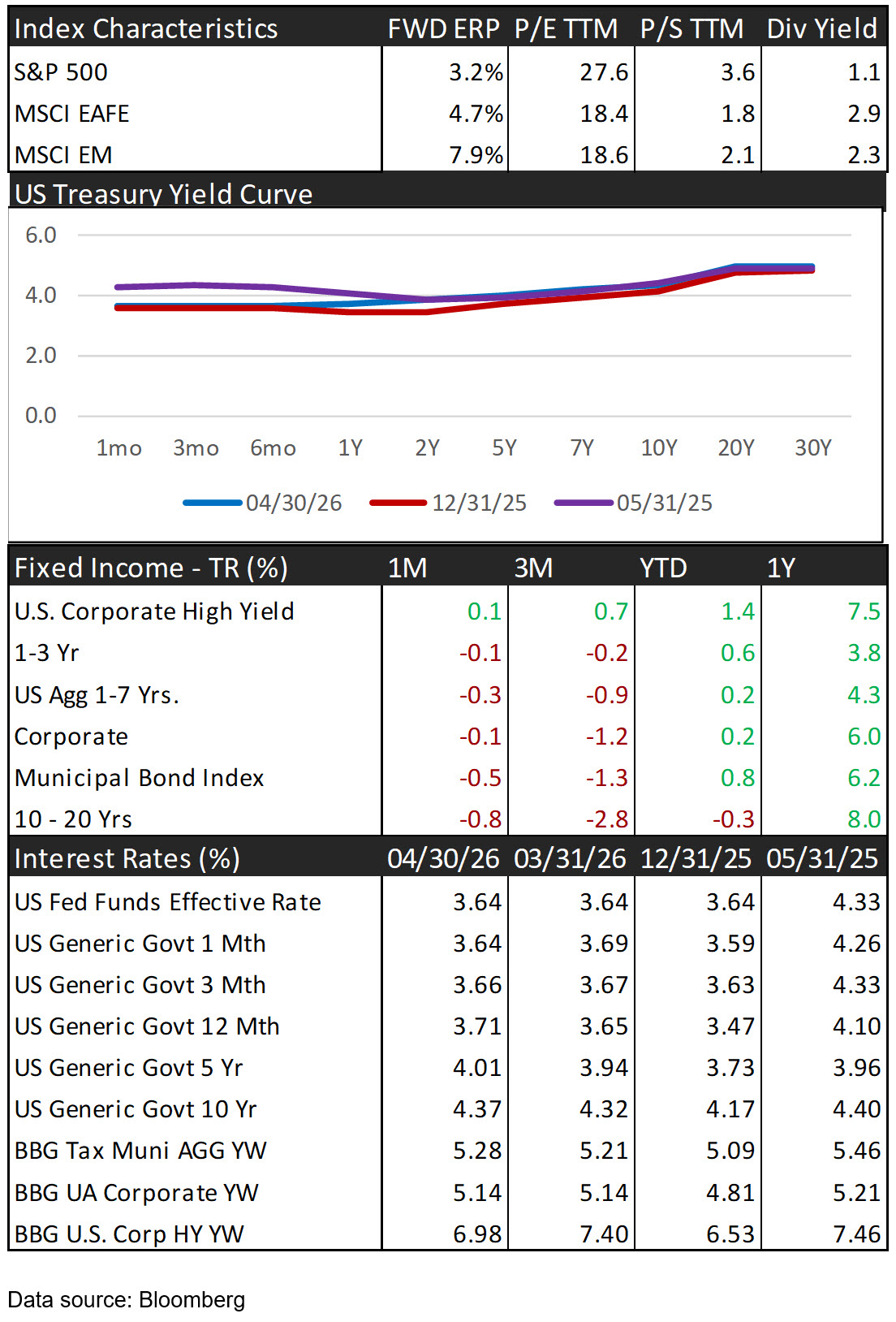This screenshot has width=896, height=1322.
Task: Click the Div Yield column header
Action: click(822, 28)
